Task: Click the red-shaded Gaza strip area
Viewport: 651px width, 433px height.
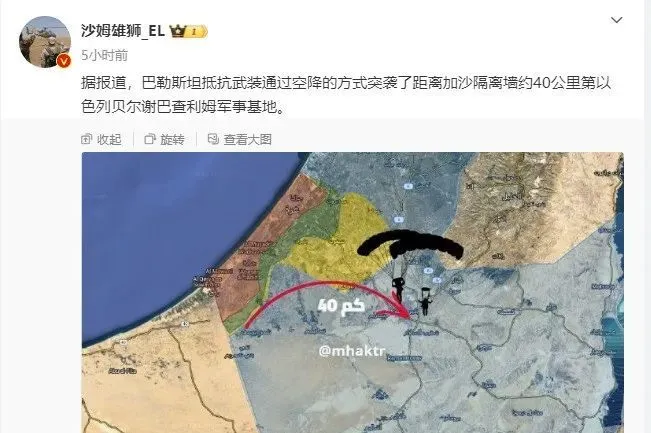Action: (x=270, y=241)
